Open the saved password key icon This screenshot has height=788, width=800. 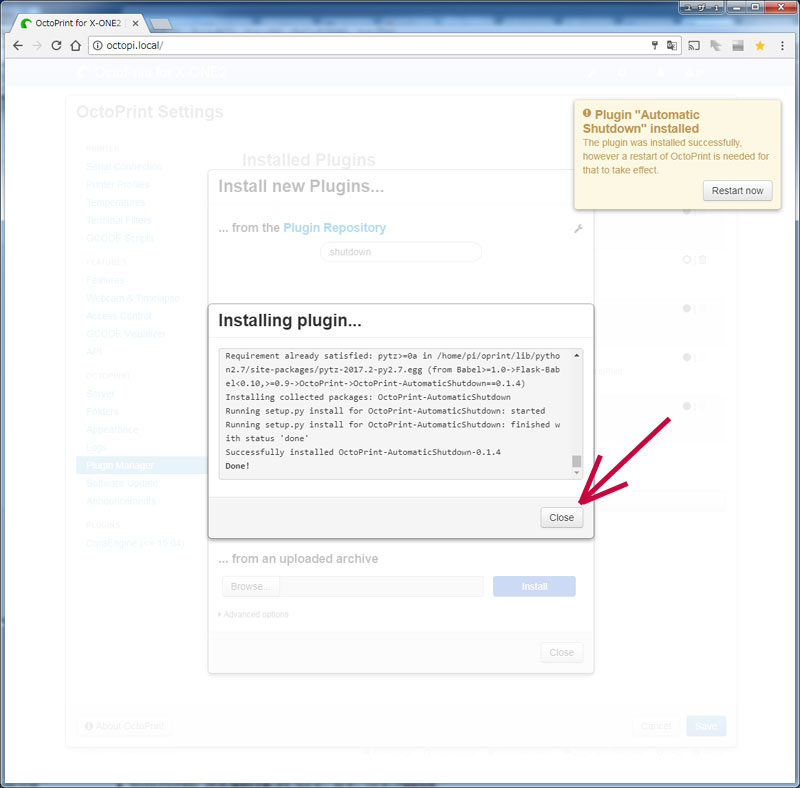tap(655, 45)
